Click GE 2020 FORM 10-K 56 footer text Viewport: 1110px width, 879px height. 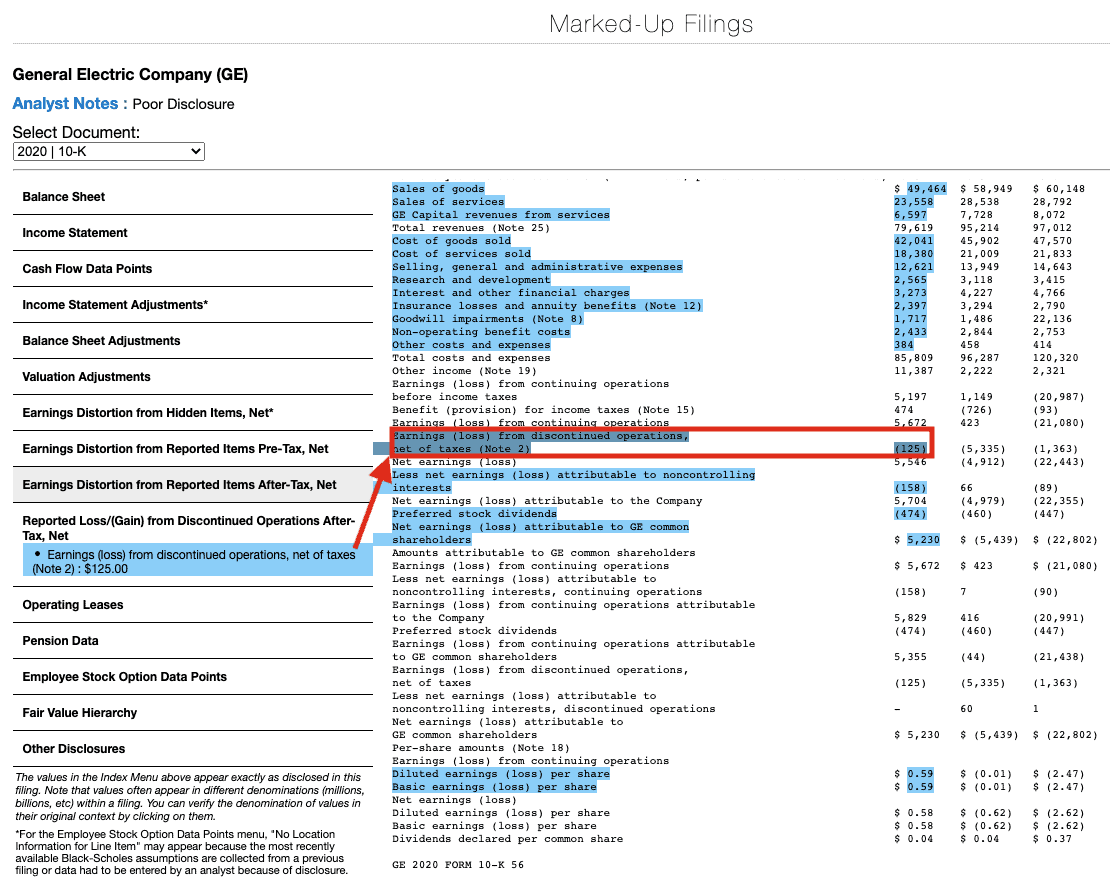pyautogui.click(x=458, y=865)
